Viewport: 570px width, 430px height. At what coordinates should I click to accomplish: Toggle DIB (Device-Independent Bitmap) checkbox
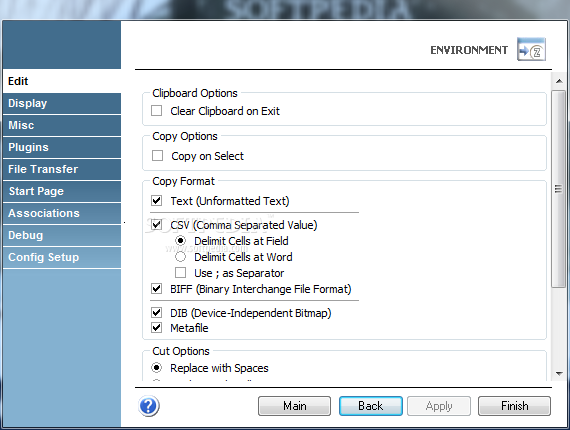tap(157, 312)
